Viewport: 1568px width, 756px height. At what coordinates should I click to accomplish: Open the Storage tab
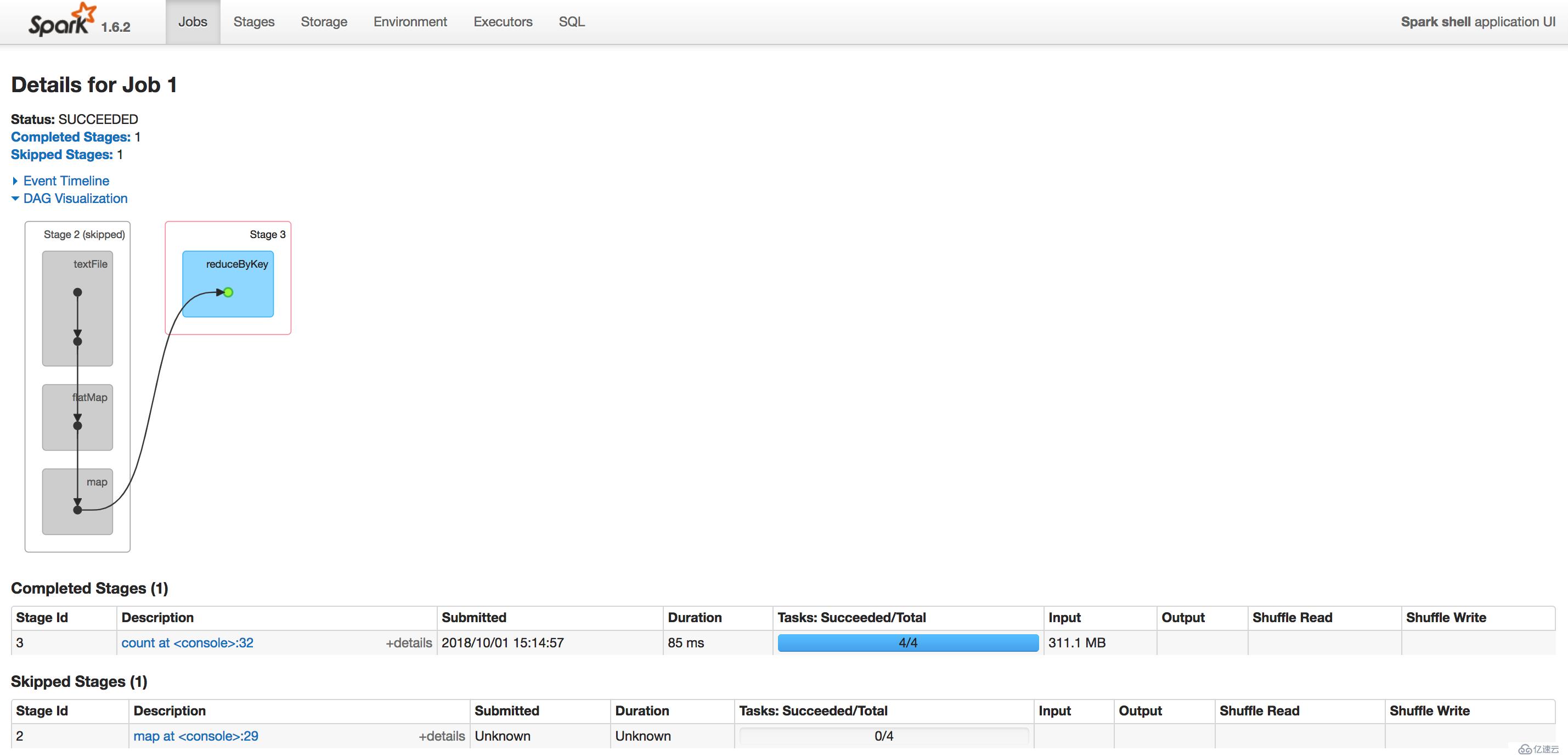coord(324,22)
